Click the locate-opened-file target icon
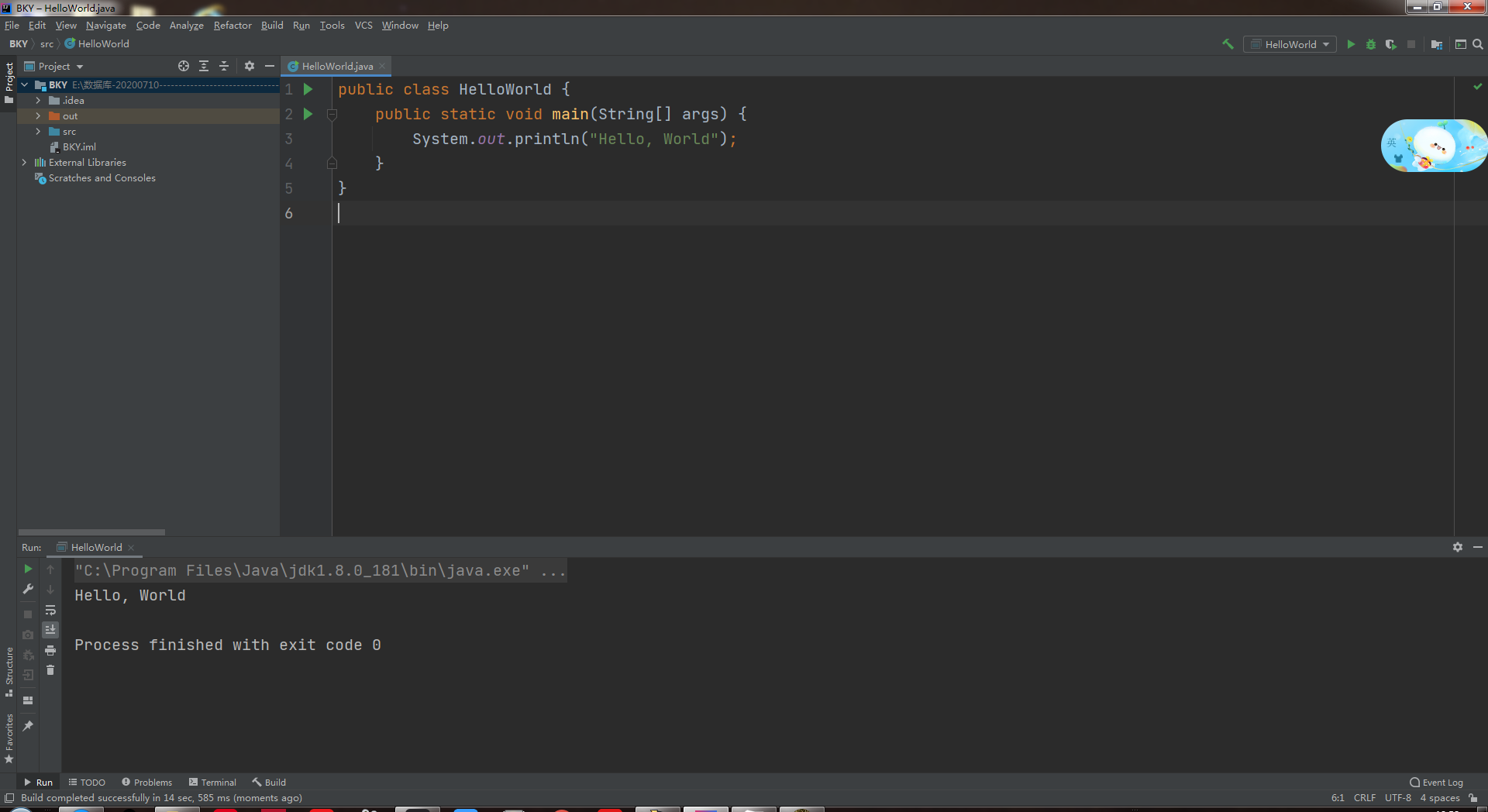 click(184, 66)
